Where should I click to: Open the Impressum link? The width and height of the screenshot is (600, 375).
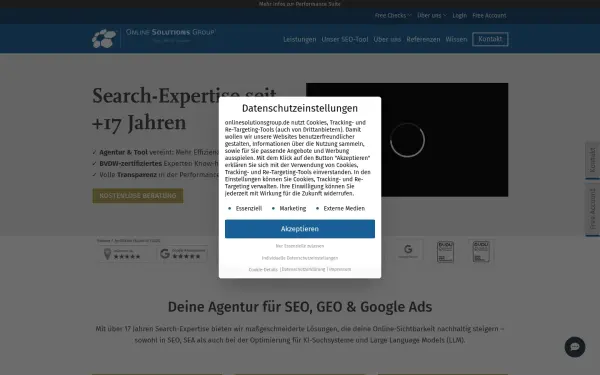(340, 269)
